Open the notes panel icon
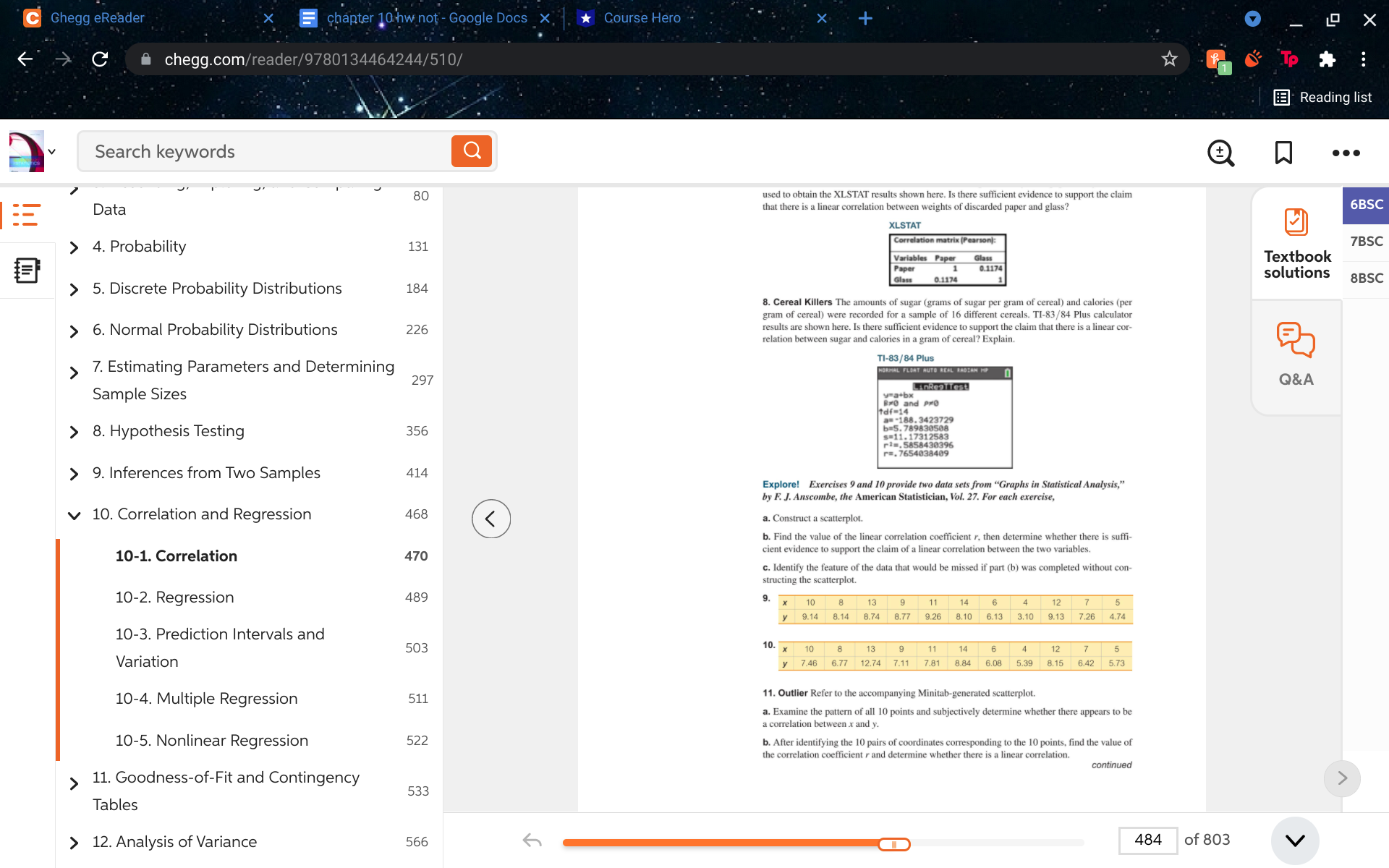The image size is (1389, 868). pos(27,271)
